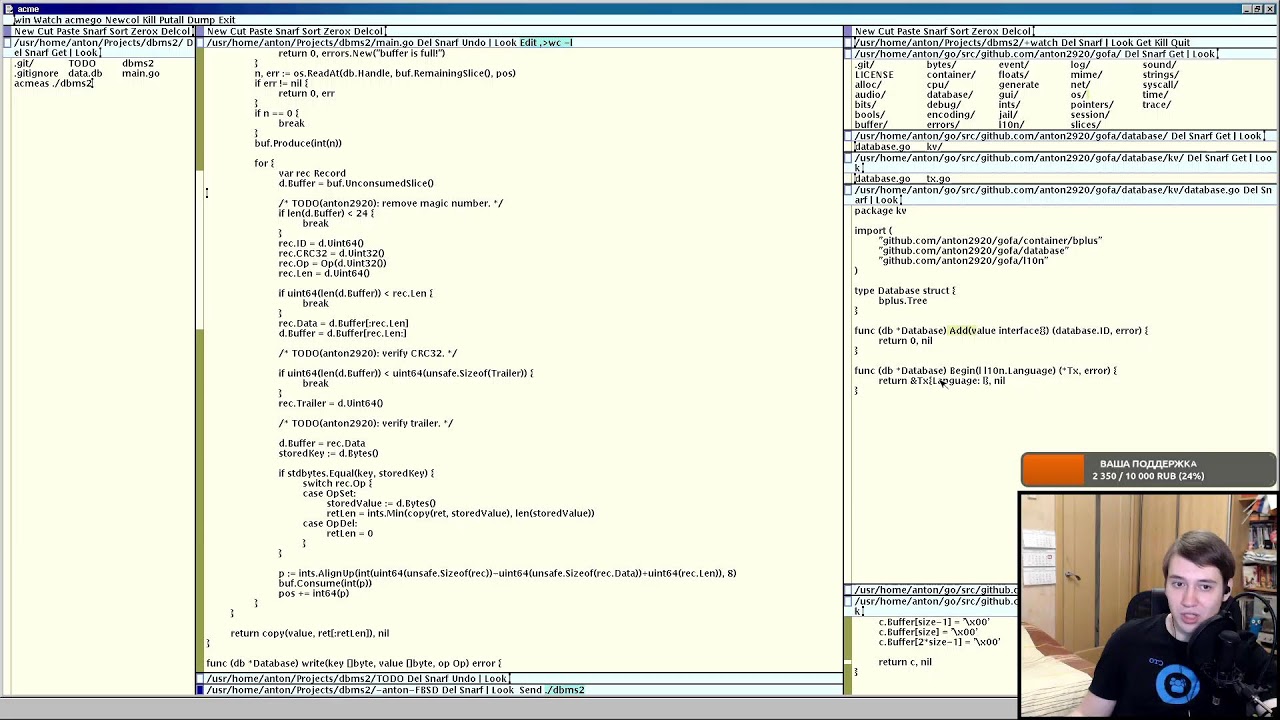This screenshot has width=1280, height=720.
Task: Click the gofa/database/kv/ directory window's handle box
Action: pos(848,158)
